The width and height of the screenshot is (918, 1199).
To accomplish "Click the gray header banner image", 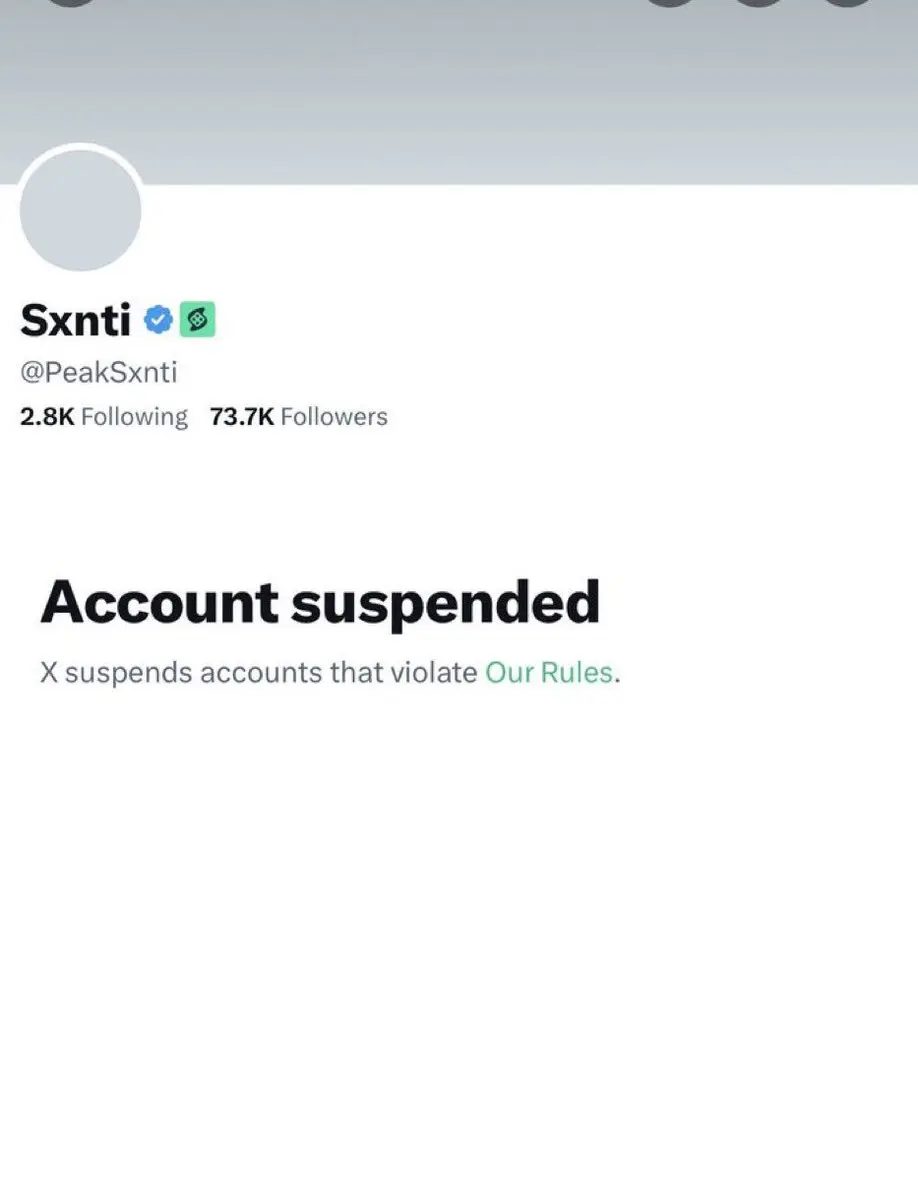I will [x=459, y=92].
